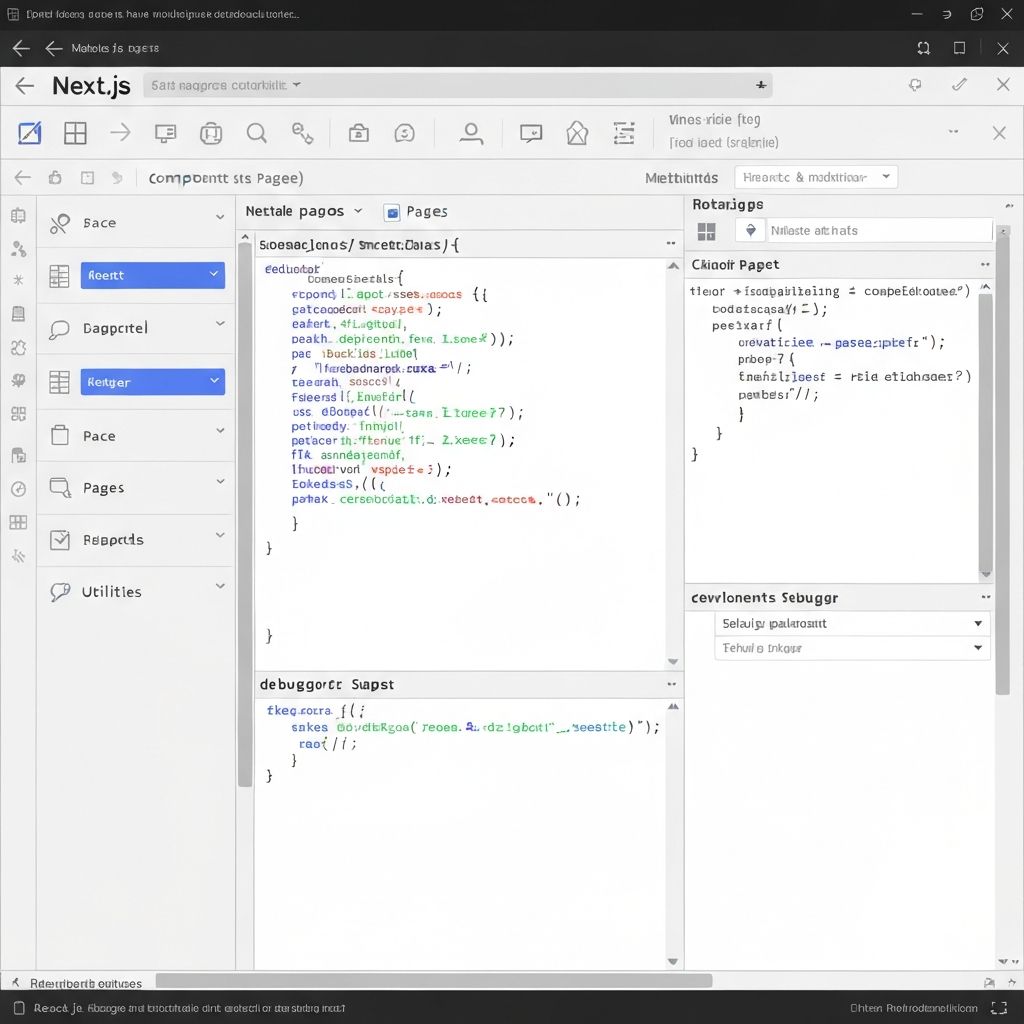Click the pencil edit icon near title bar
The image size is (1024, 1024).
[959, 84]
